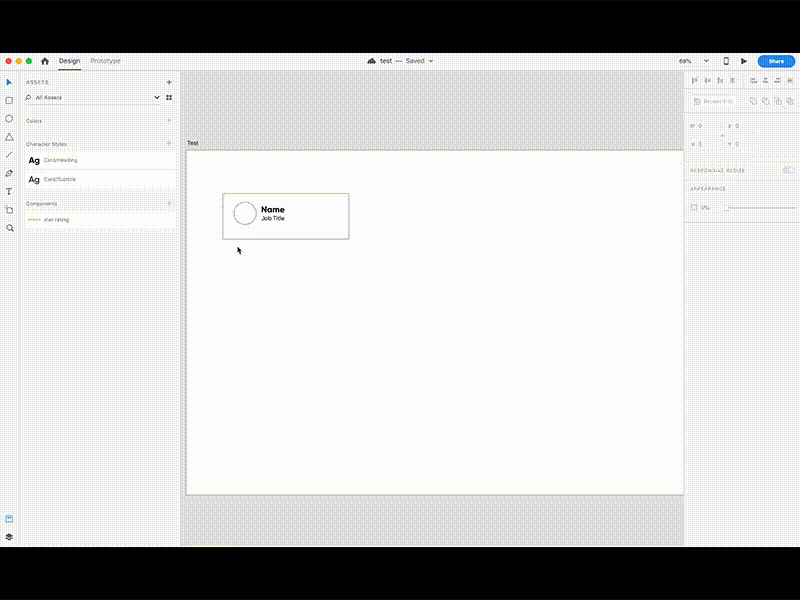Click the Colors section heading
Viewport: 800px width, 600px height.
pos(34,121)
